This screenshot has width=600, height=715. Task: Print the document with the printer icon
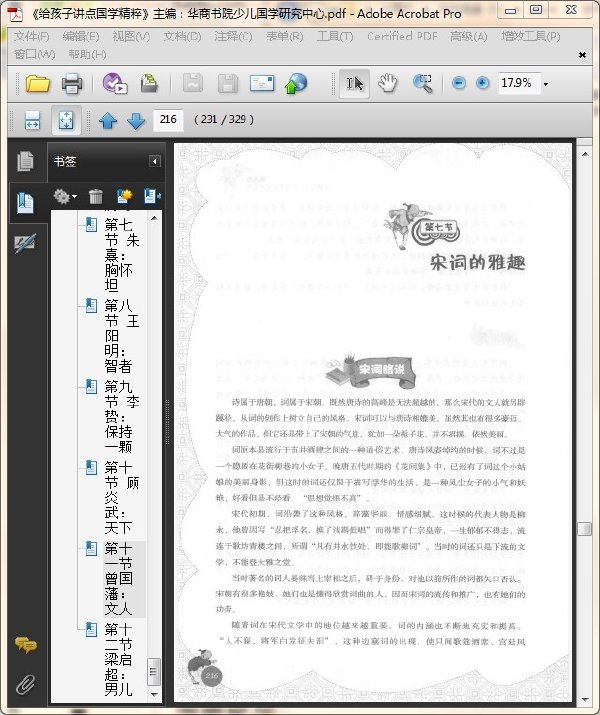(x=72, y=83)
